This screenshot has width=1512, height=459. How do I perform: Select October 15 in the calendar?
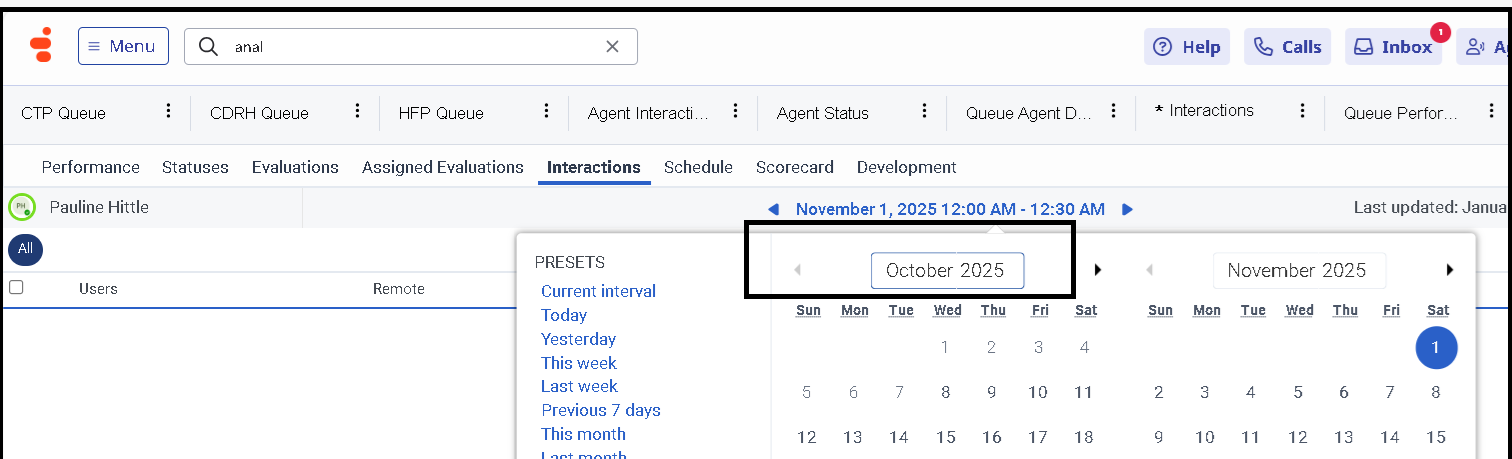pos(945,437)
